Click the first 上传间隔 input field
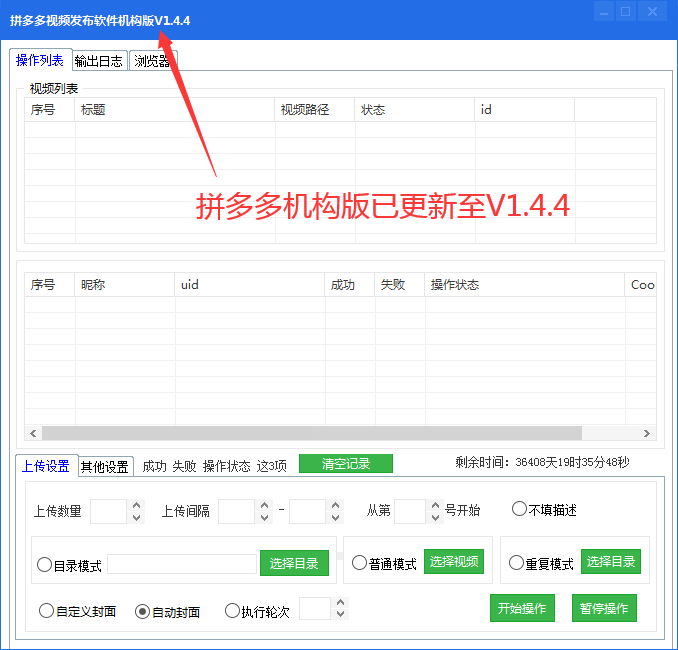 (x=237, y=511)
